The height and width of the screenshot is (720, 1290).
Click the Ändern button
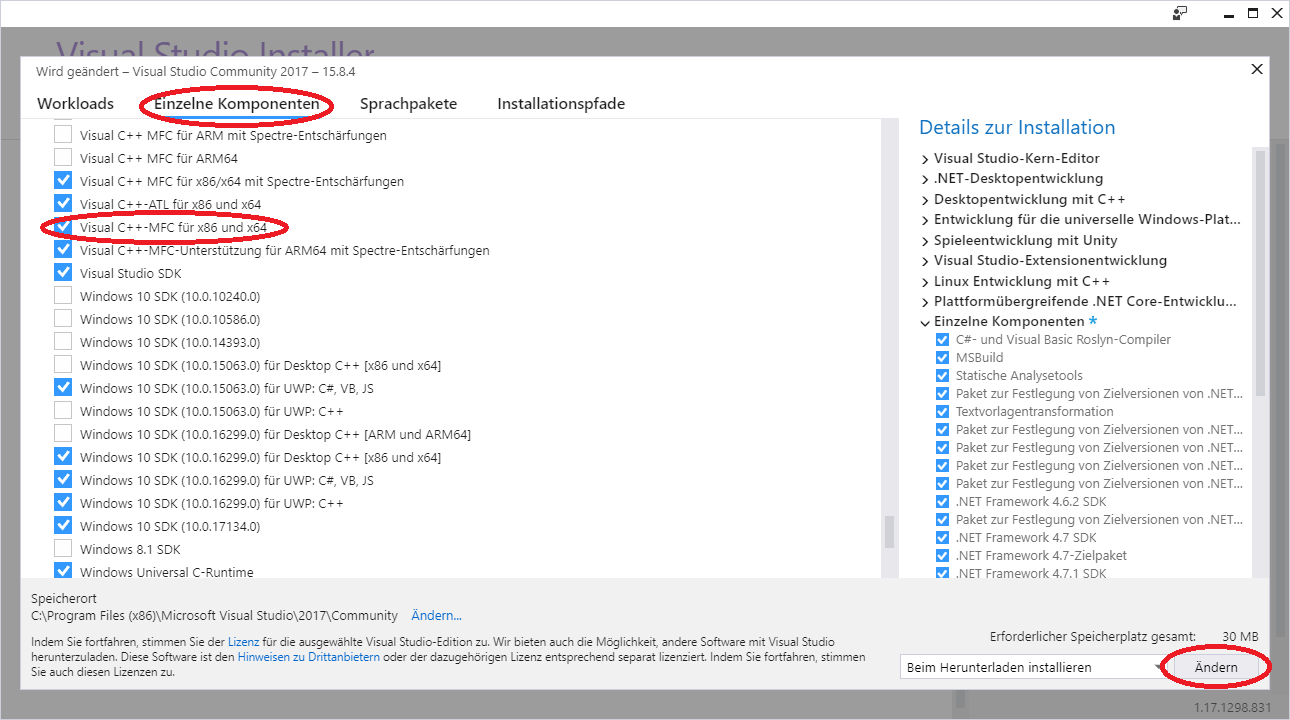(1216, 667)
